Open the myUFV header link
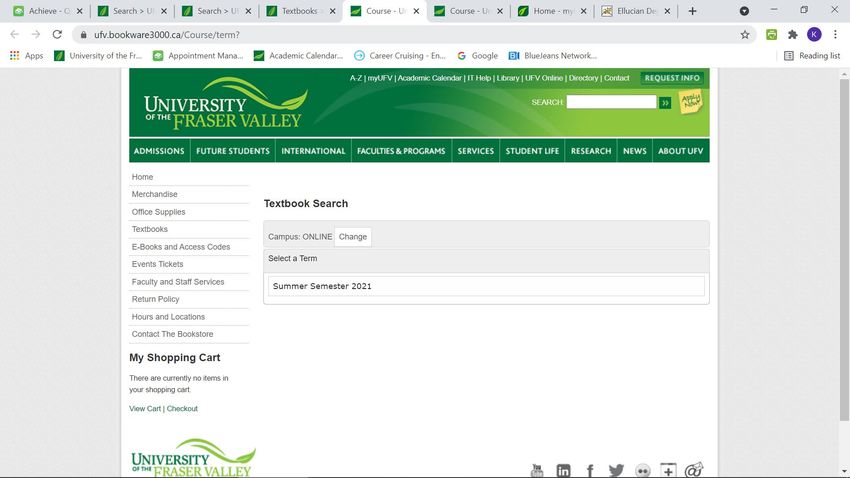This screenshot has height=478, width=850. tap(380, 78)
